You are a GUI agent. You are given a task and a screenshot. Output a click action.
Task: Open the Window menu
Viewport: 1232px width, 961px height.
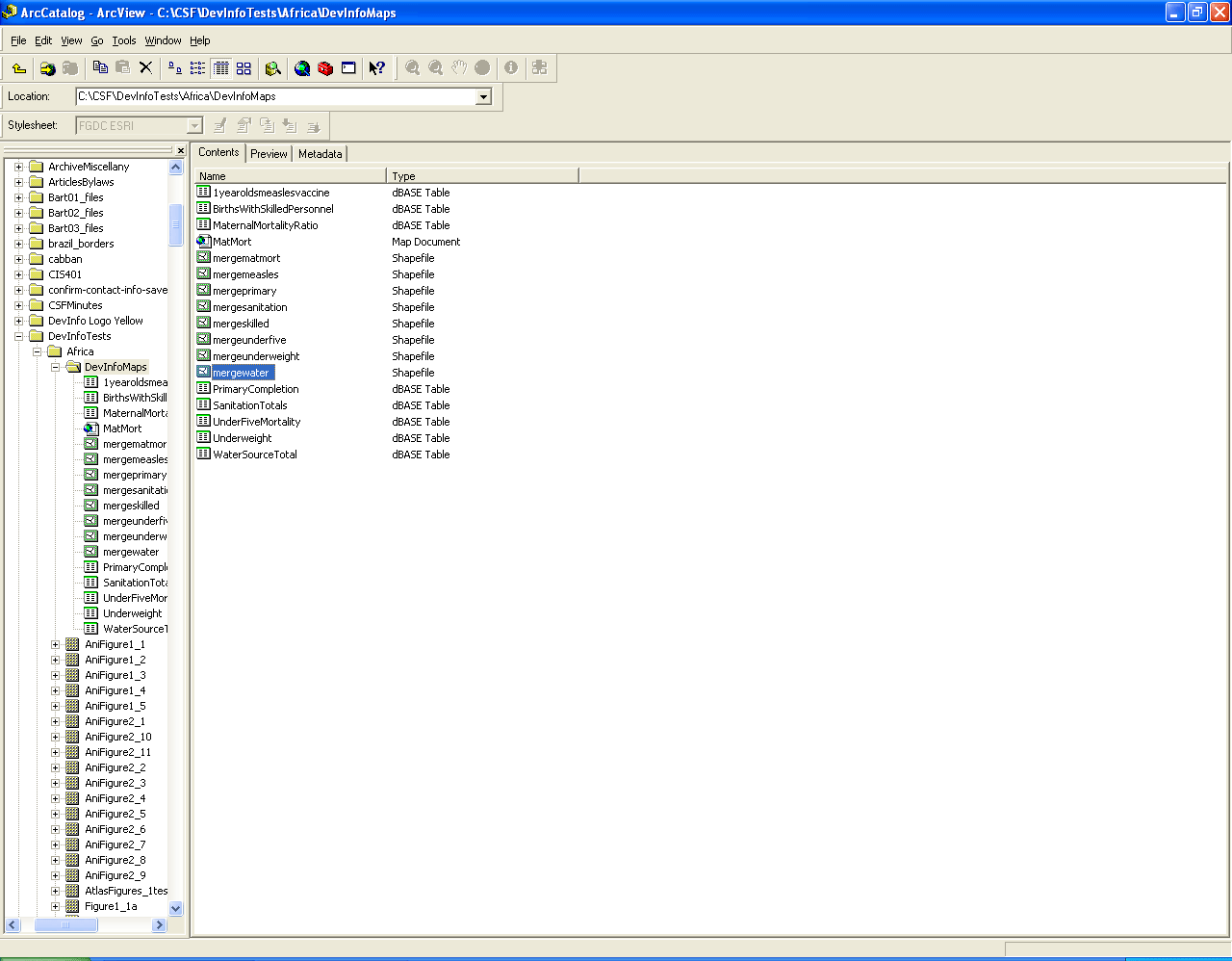click(163, 40)
